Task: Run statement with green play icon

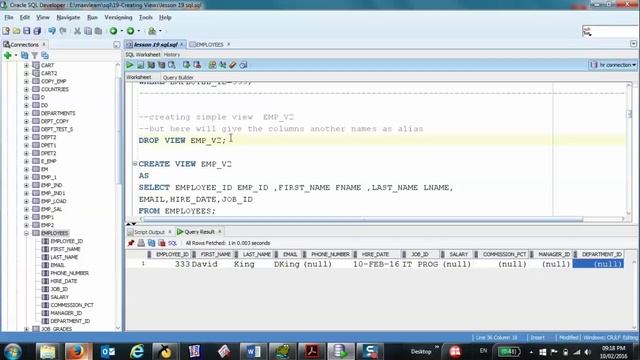Action: click(x=130, y=65)
